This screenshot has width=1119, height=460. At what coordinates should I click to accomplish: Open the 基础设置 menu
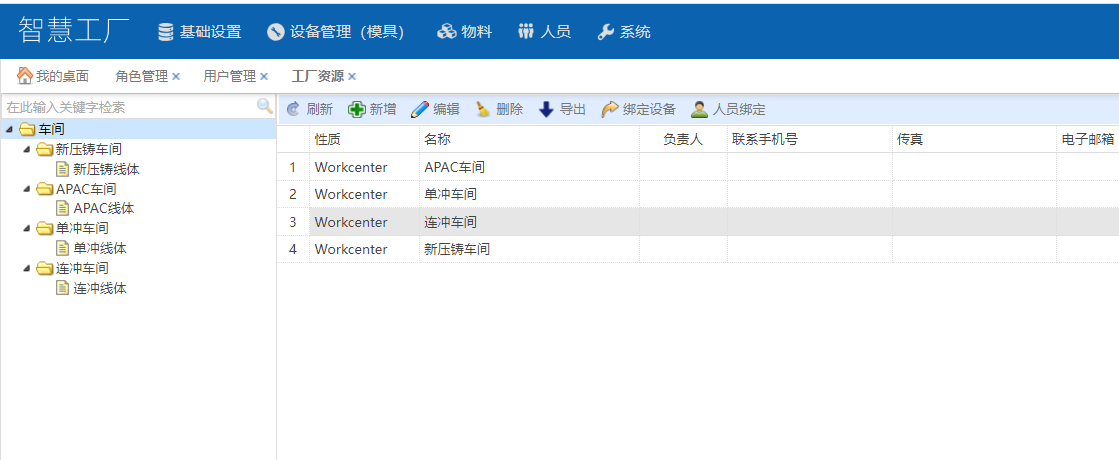(200, 32)
